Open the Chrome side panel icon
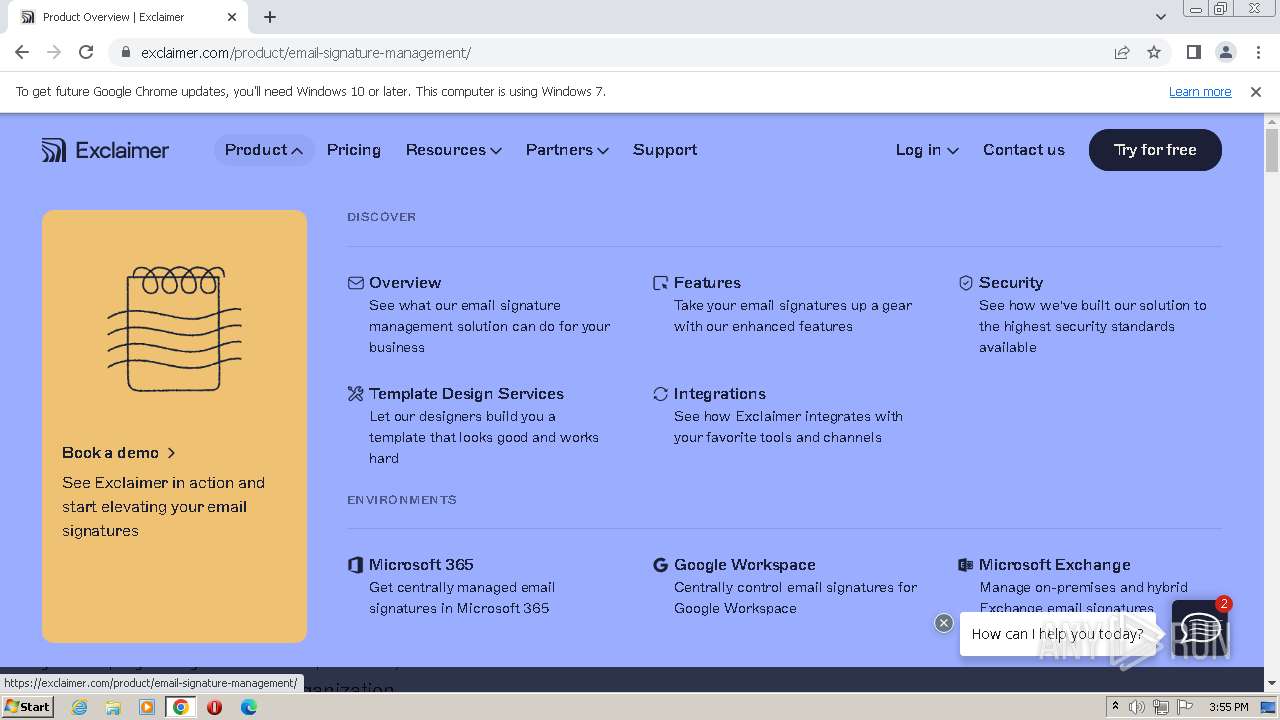1280x720 pixels. click(1193, 52)
